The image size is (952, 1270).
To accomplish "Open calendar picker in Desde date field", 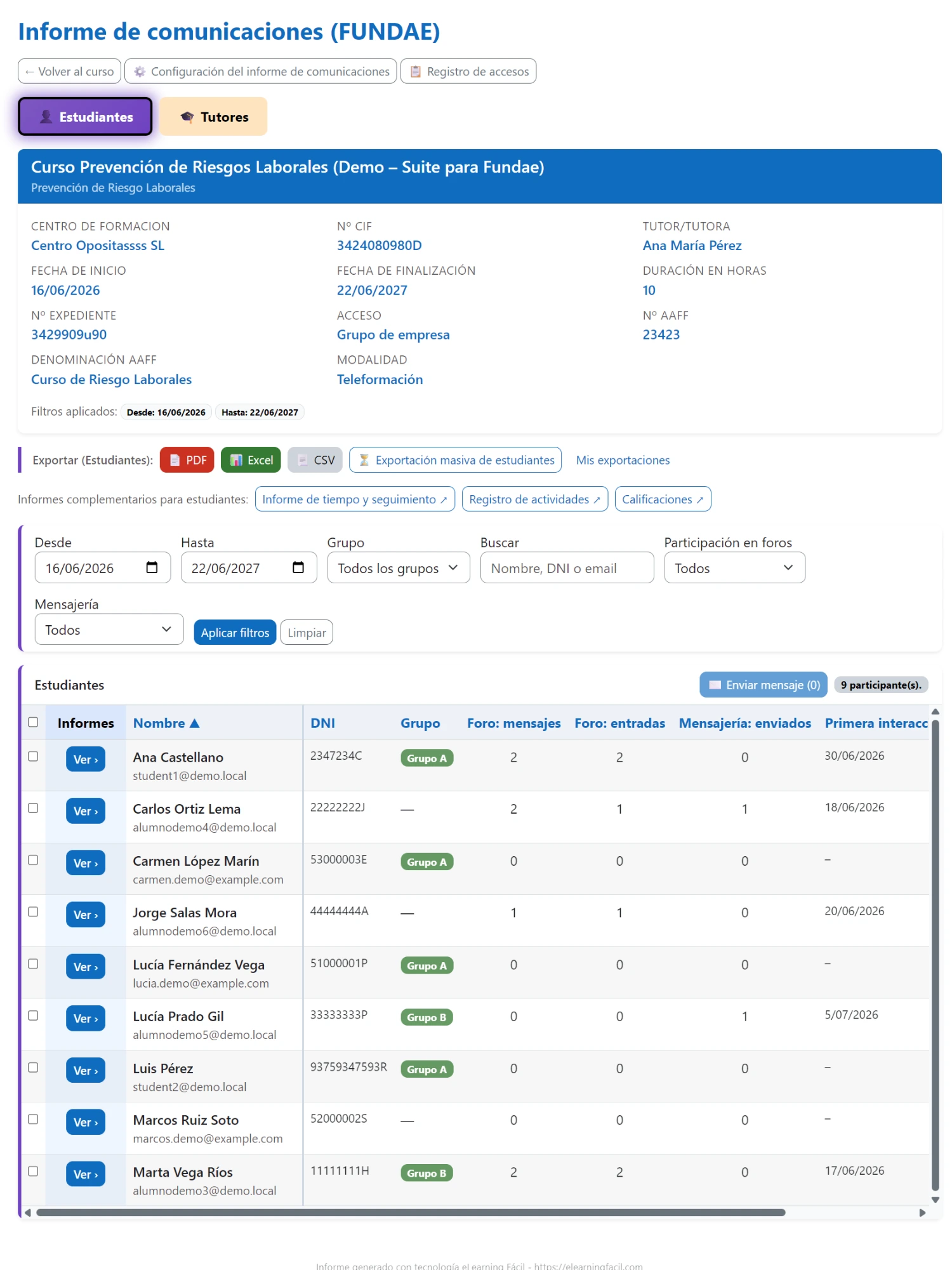I will 152,567.
